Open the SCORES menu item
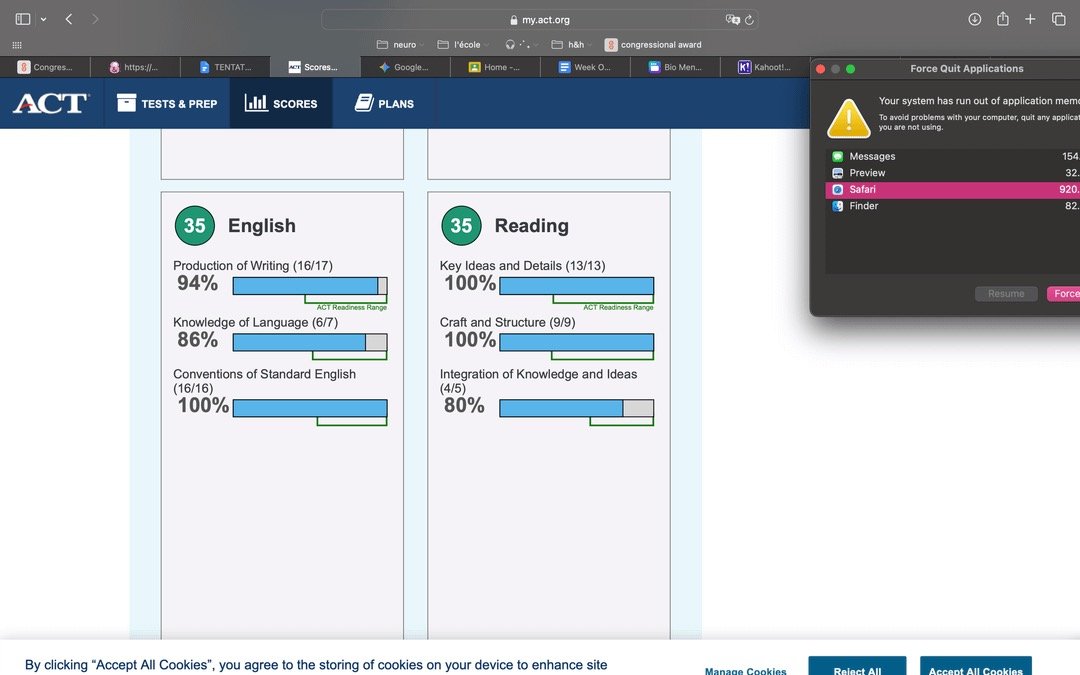 (281, 103)
